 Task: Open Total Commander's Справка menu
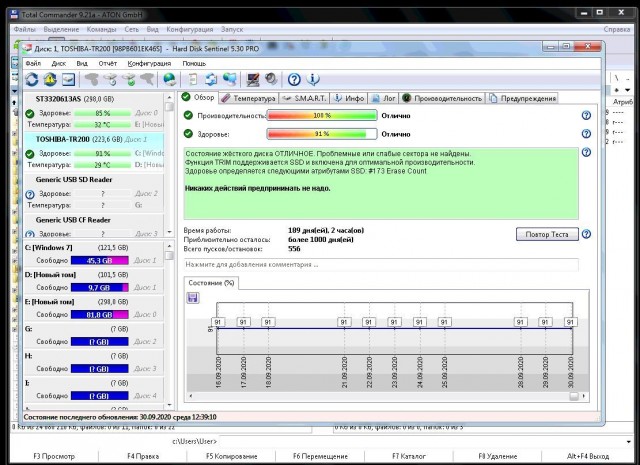pyautogui.click(x=617, y=29)
